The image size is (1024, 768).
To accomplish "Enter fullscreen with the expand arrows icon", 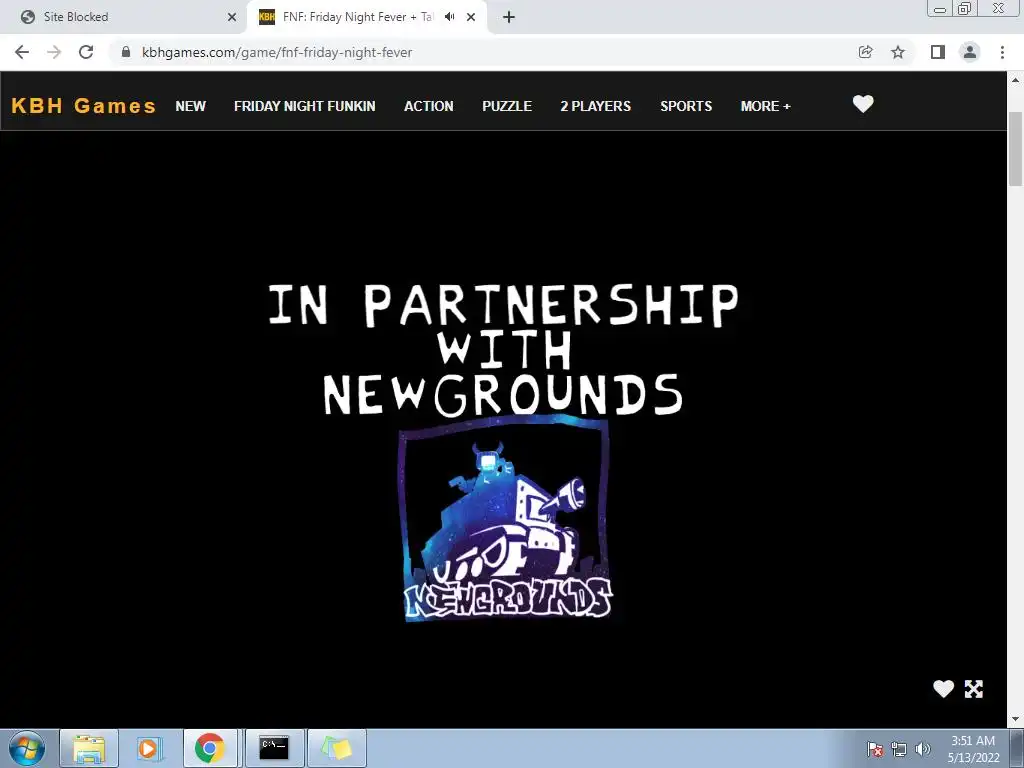I will point(974,689).
